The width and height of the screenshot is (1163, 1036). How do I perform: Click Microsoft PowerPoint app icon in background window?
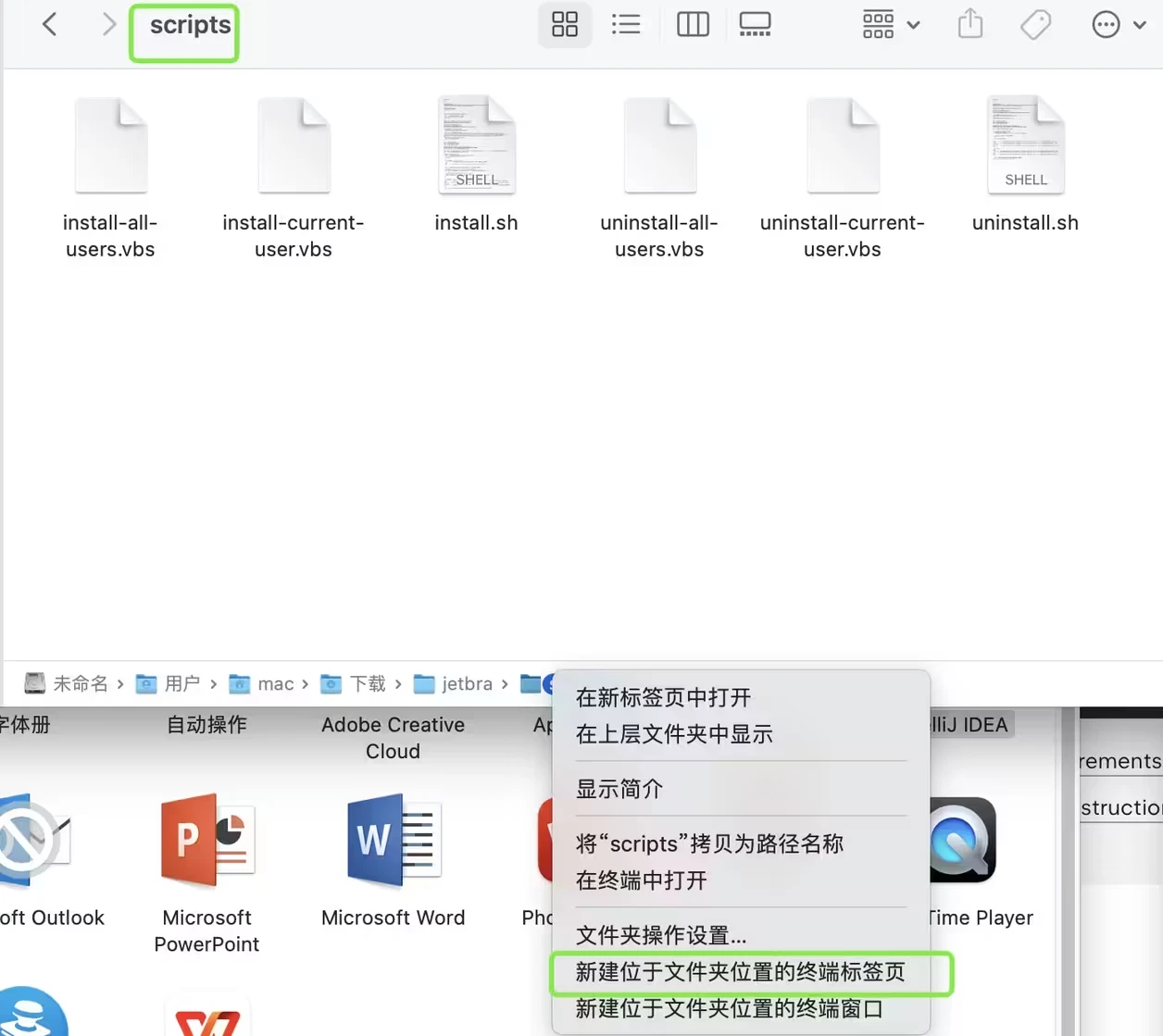[207, 840]
